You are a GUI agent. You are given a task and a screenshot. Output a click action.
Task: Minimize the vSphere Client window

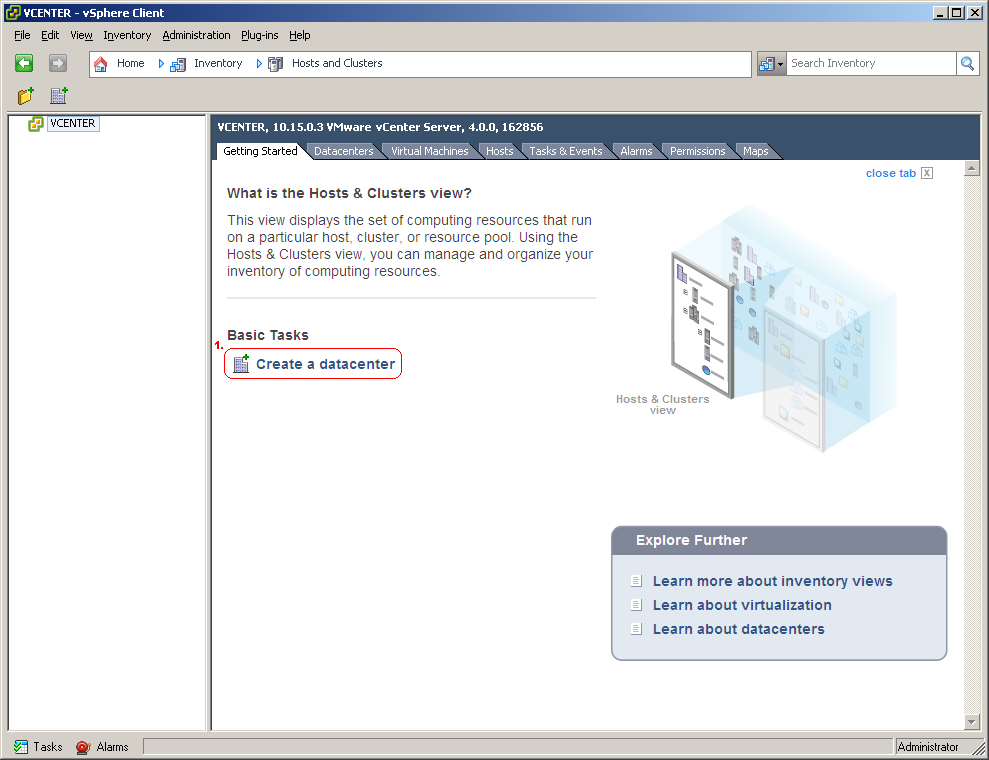940,13
